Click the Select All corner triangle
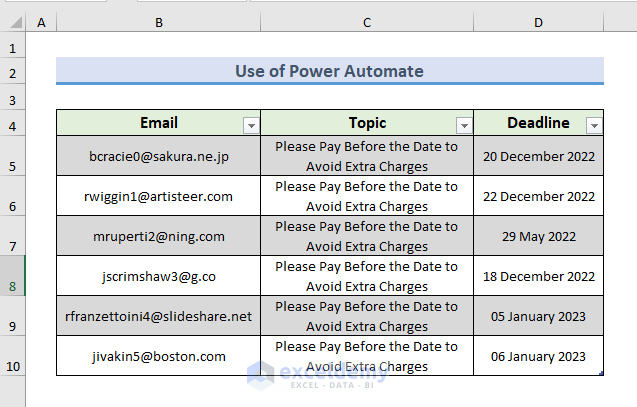The height and width of the screenshot is (407, 637). pos(15,22)
